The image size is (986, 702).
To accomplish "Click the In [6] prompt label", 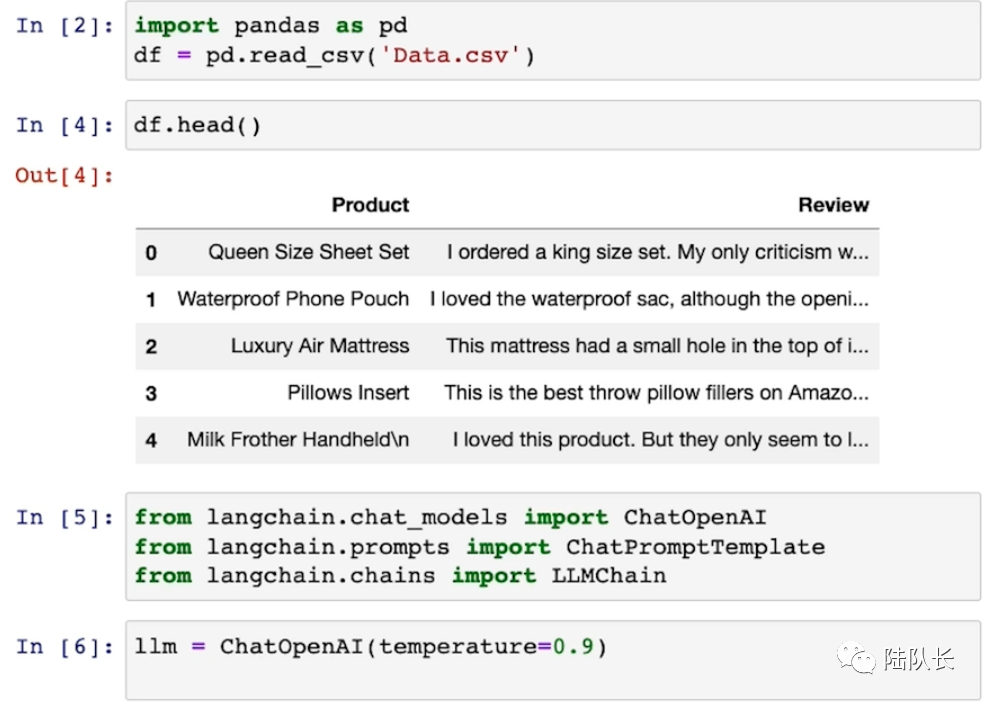I will [x=65, y=647].
